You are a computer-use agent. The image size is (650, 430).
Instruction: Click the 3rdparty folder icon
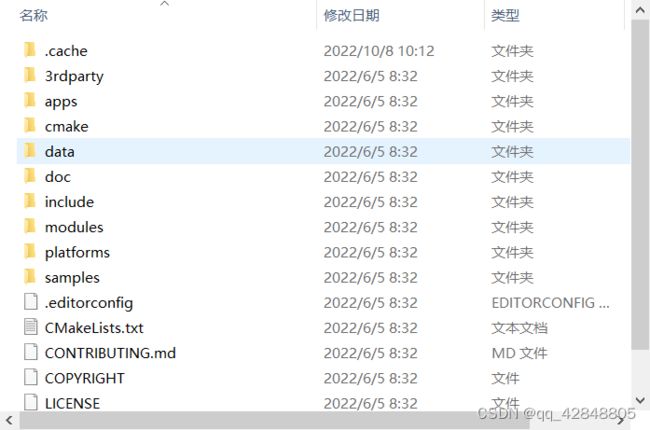tap(30, 75)
